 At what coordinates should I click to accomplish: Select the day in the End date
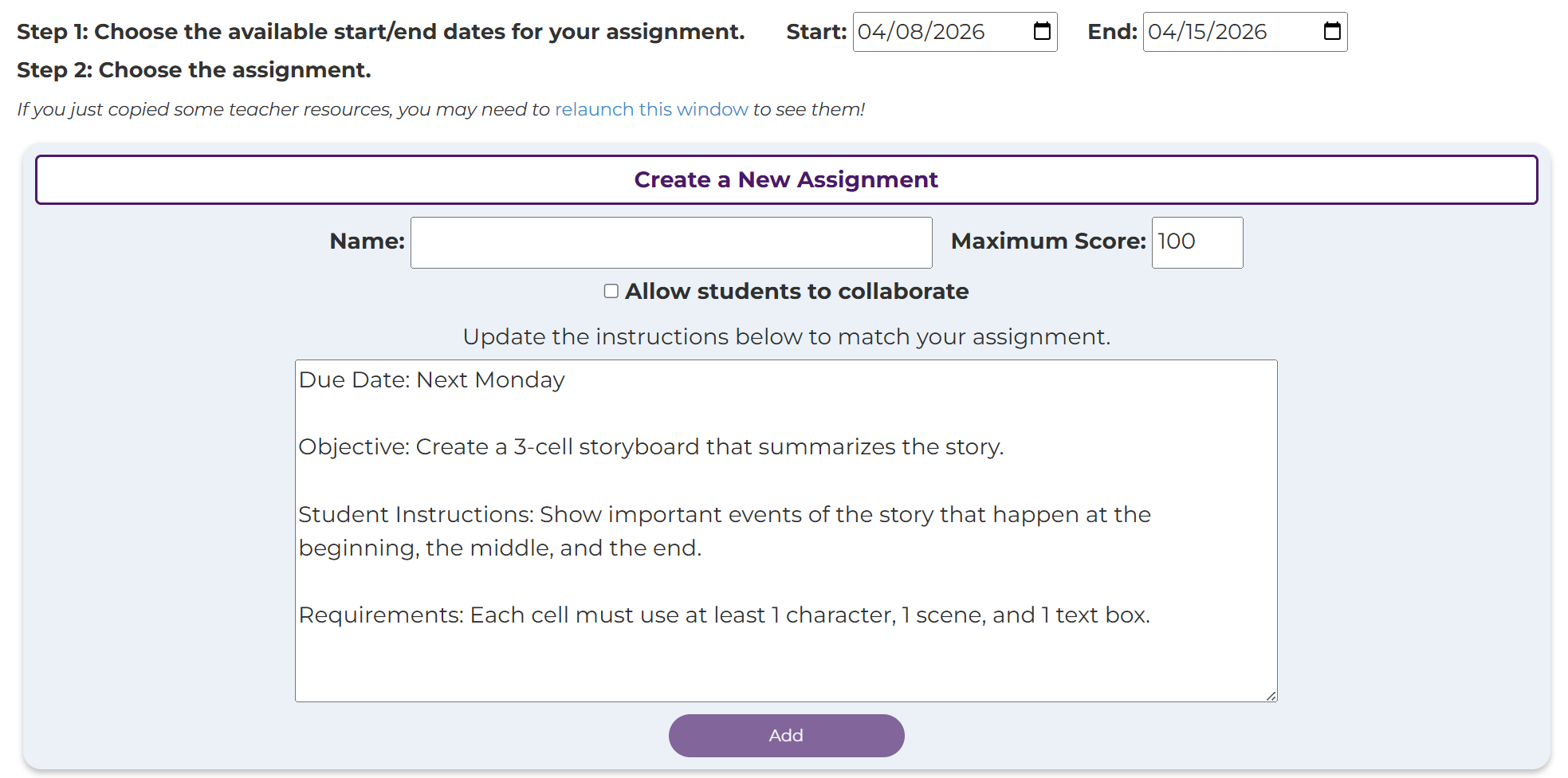tap(1198, 32)
